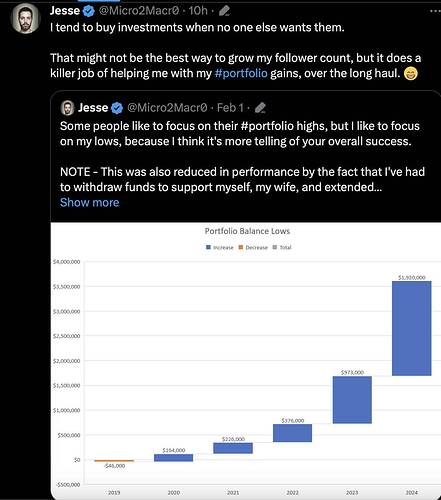The height and width of the screenshot is (500, 441).
Task: Click verified badge in the quoted tweet
Action: (x=117, y=108)
